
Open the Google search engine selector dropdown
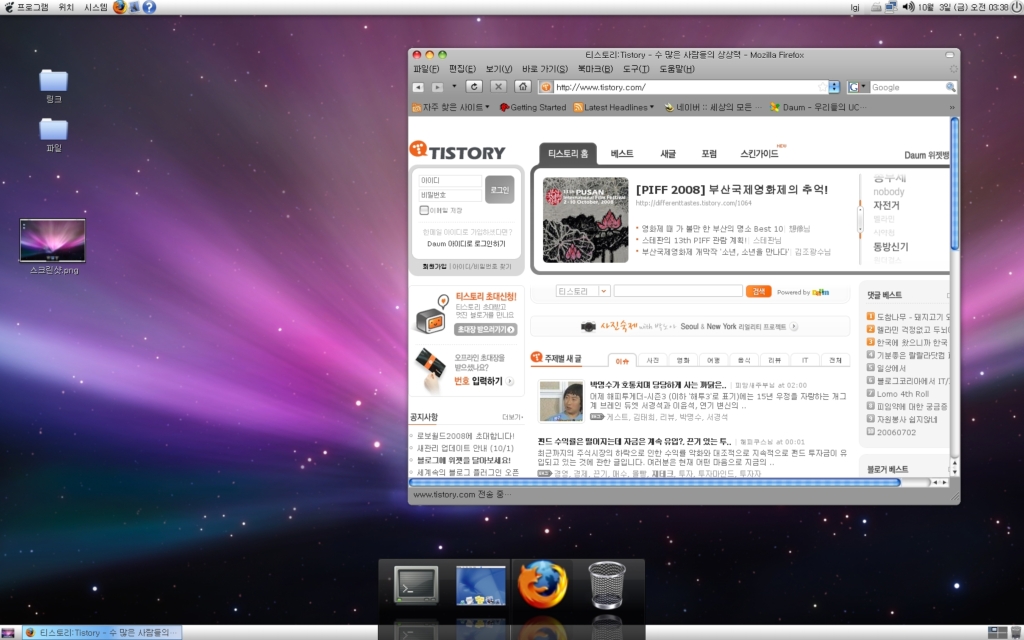856,87
